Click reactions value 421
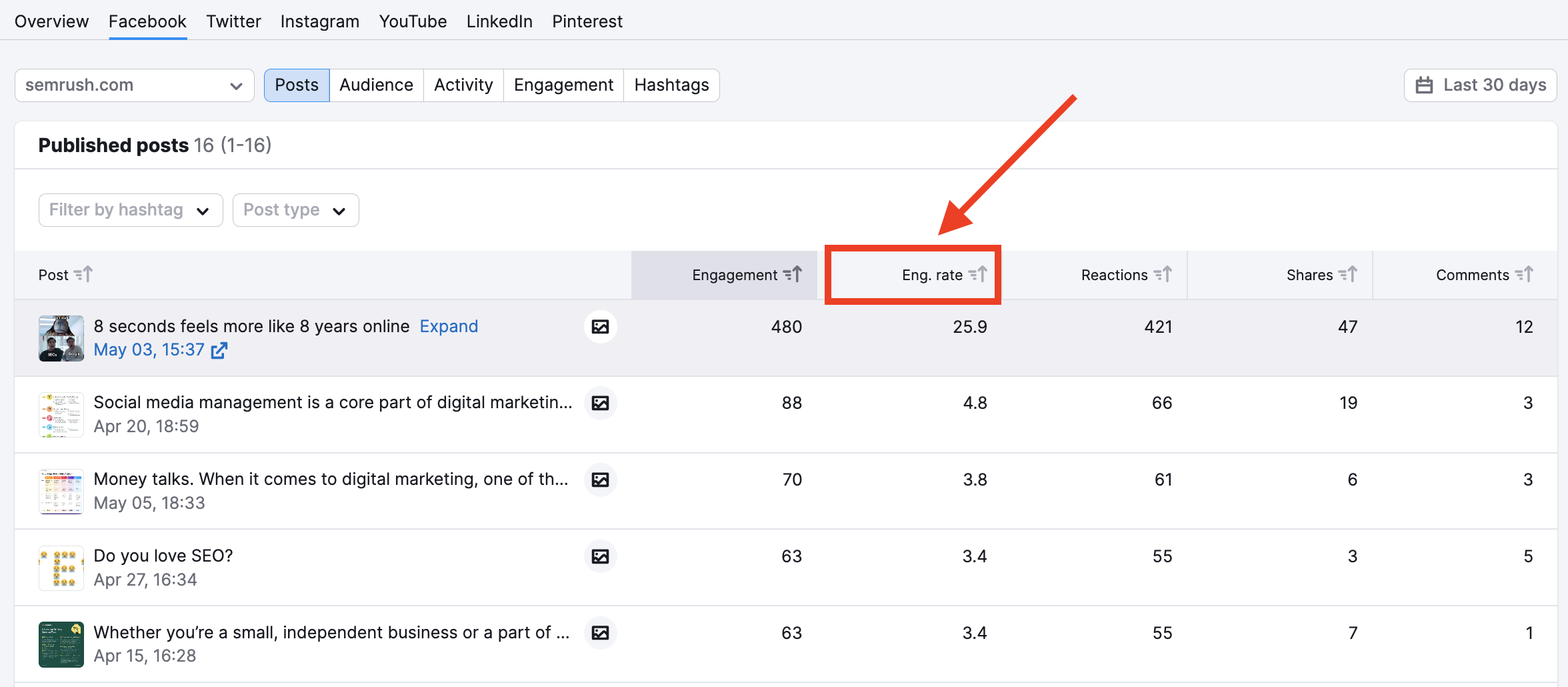 (x=1159, y=327)
